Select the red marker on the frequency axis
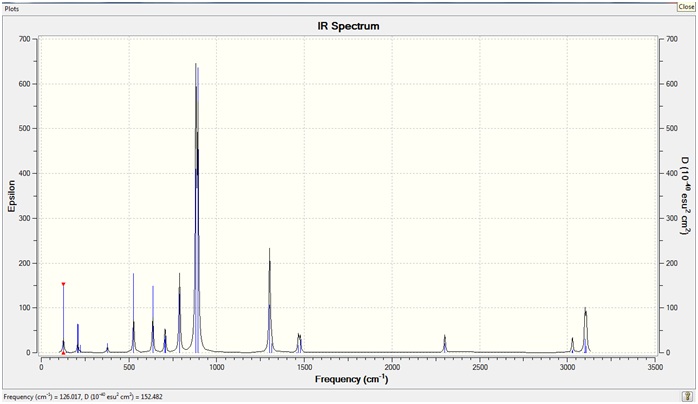The height and width of the screenshot is (404, 698). coord(63,353)
